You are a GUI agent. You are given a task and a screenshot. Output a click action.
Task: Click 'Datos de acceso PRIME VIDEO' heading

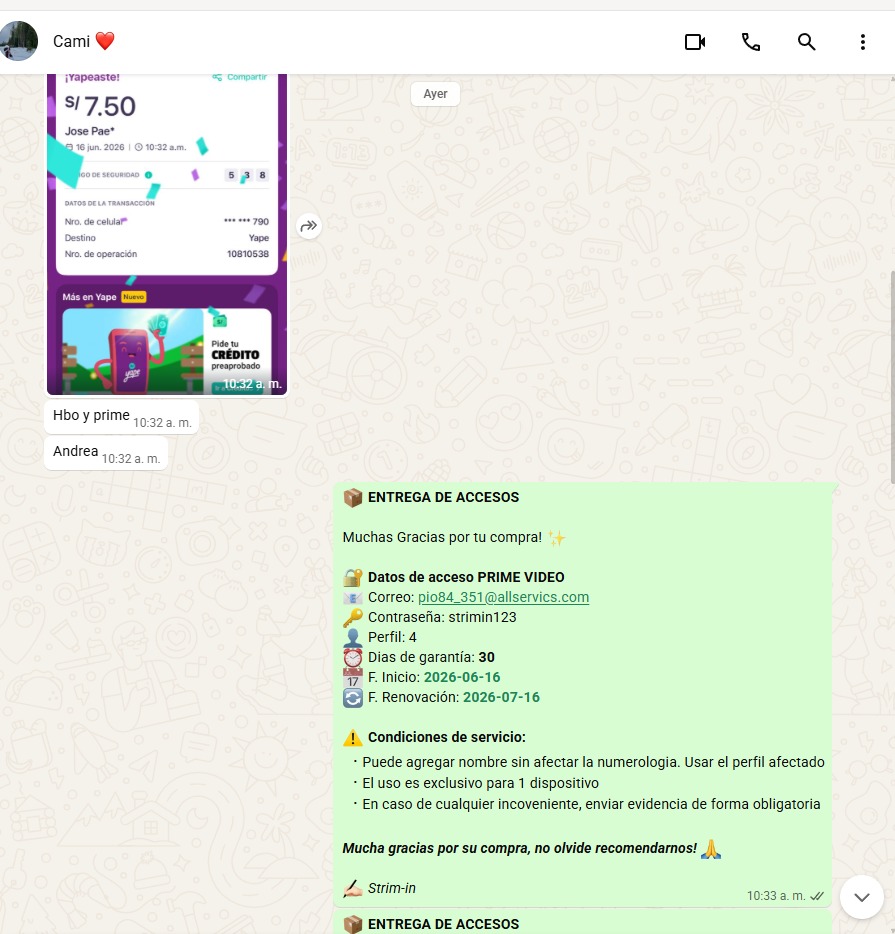(x=466, y=577)
